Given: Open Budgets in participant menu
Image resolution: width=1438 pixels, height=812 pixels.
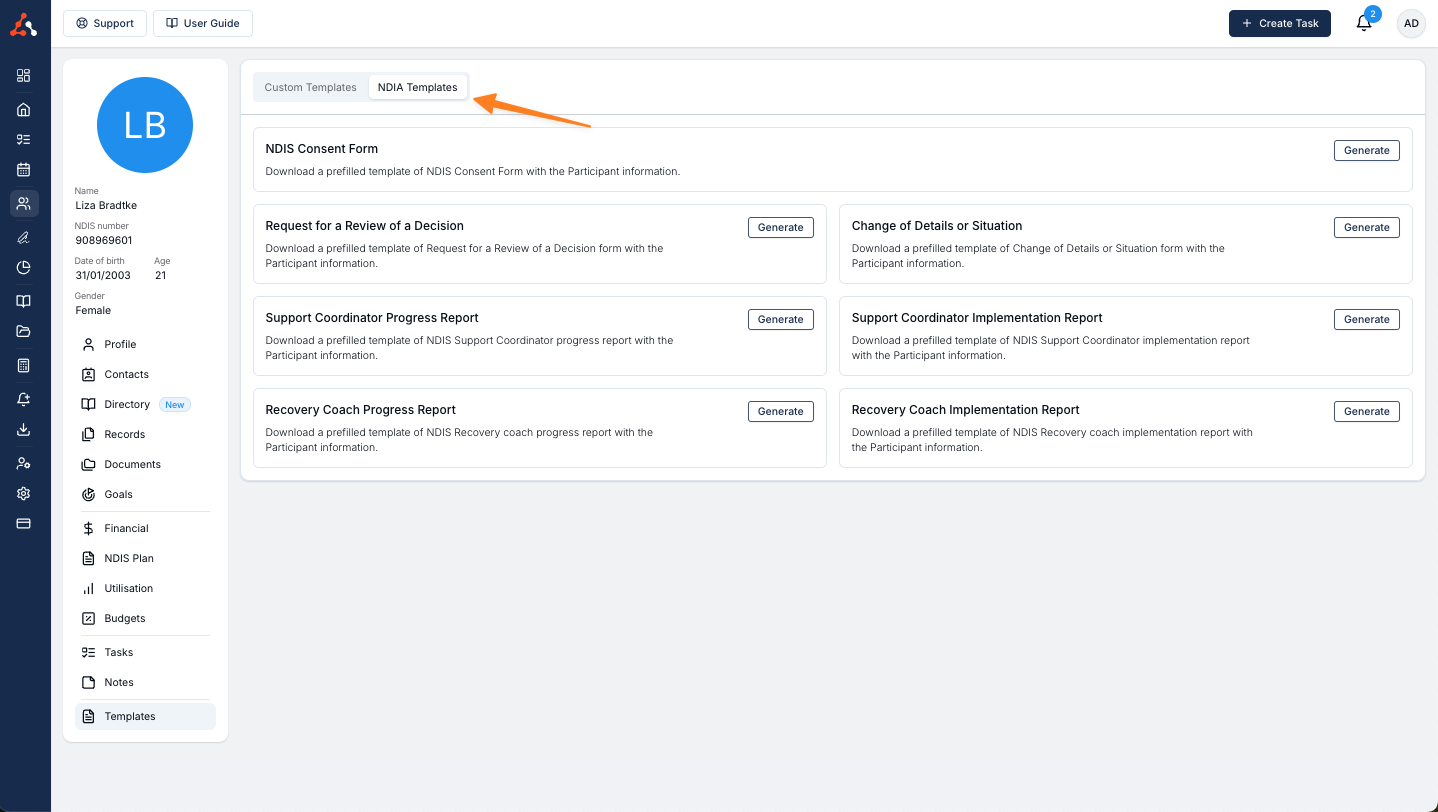Looking at the screenshot, I should click(x=125, y=618).
